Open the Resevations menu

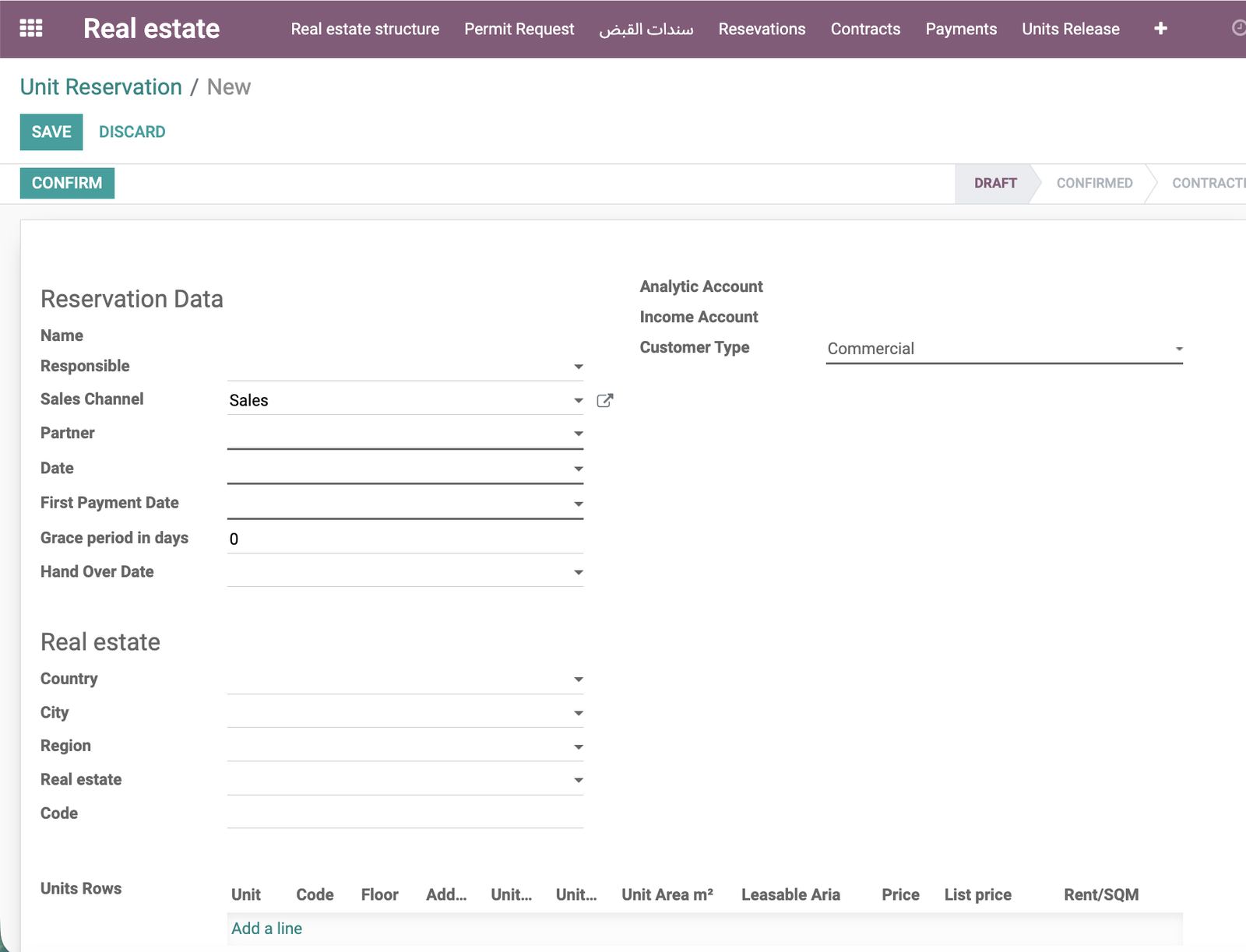click(x=762, y=29)
